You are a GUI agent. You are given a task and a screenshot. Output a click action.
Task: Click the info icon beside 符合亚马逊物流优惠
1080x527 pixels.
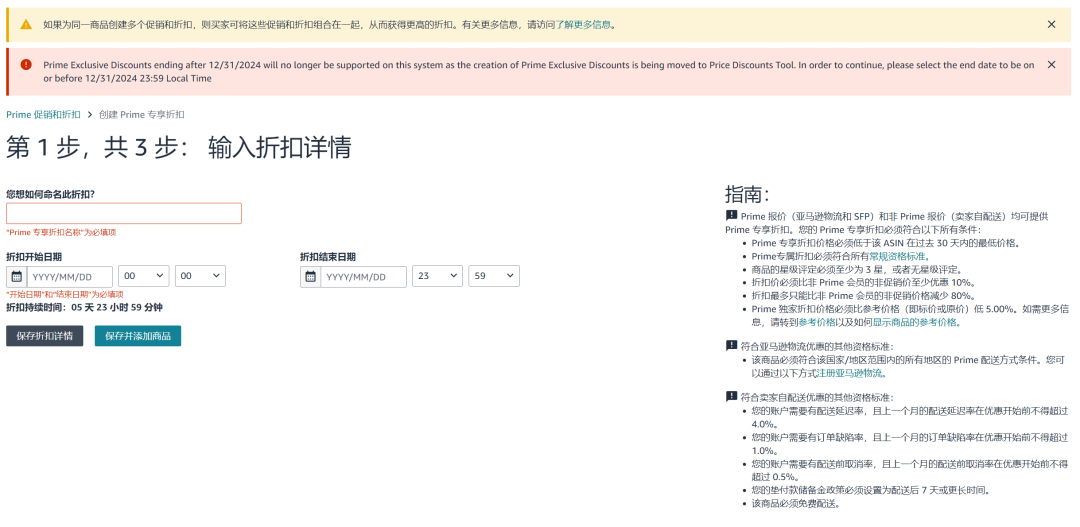[731, 346]
